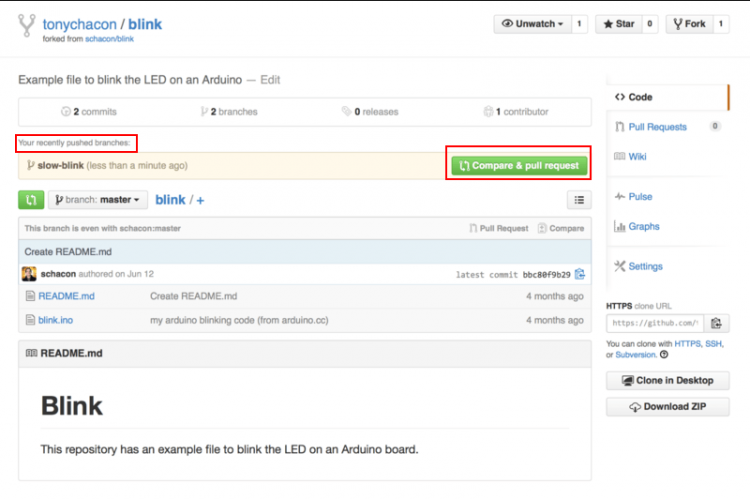The height and width of the screenshot is (499, 750).
Task: Click the schacon avatar thumbnail
Action: pyautogui.click(x=29, y=274)
